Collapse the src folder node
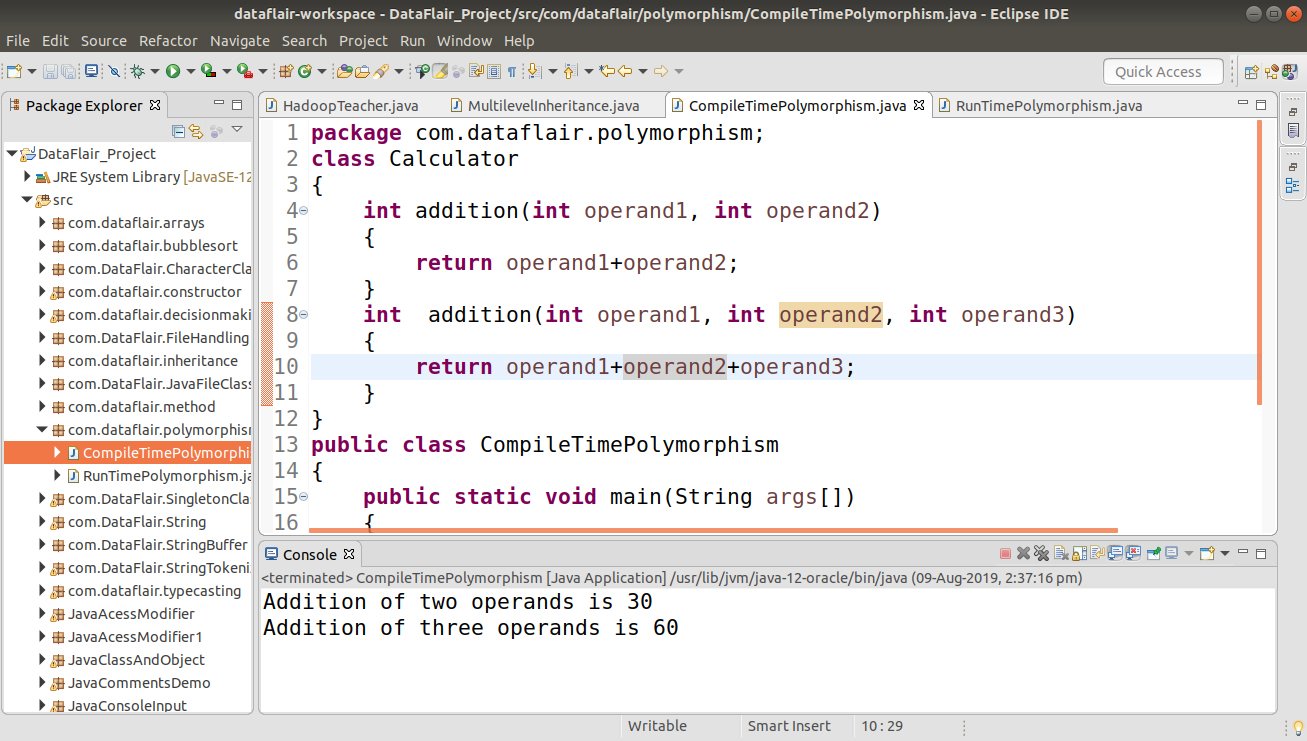Image resolution: width=1307 pixels, height=741 pixels. pos(27,200)
